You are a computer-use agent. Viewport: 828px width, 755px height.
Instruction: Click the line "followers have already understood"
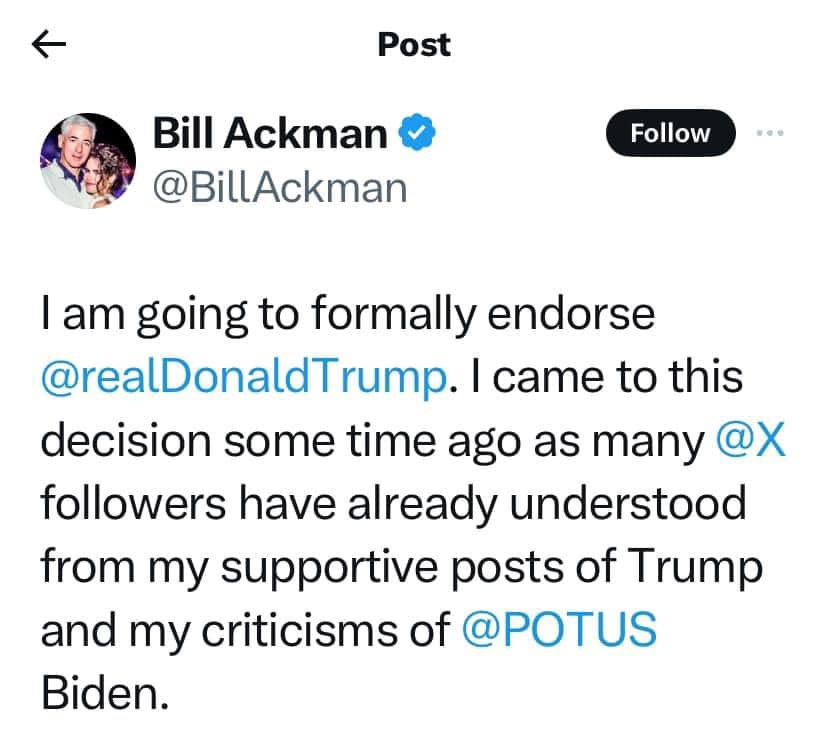point(393,504)
